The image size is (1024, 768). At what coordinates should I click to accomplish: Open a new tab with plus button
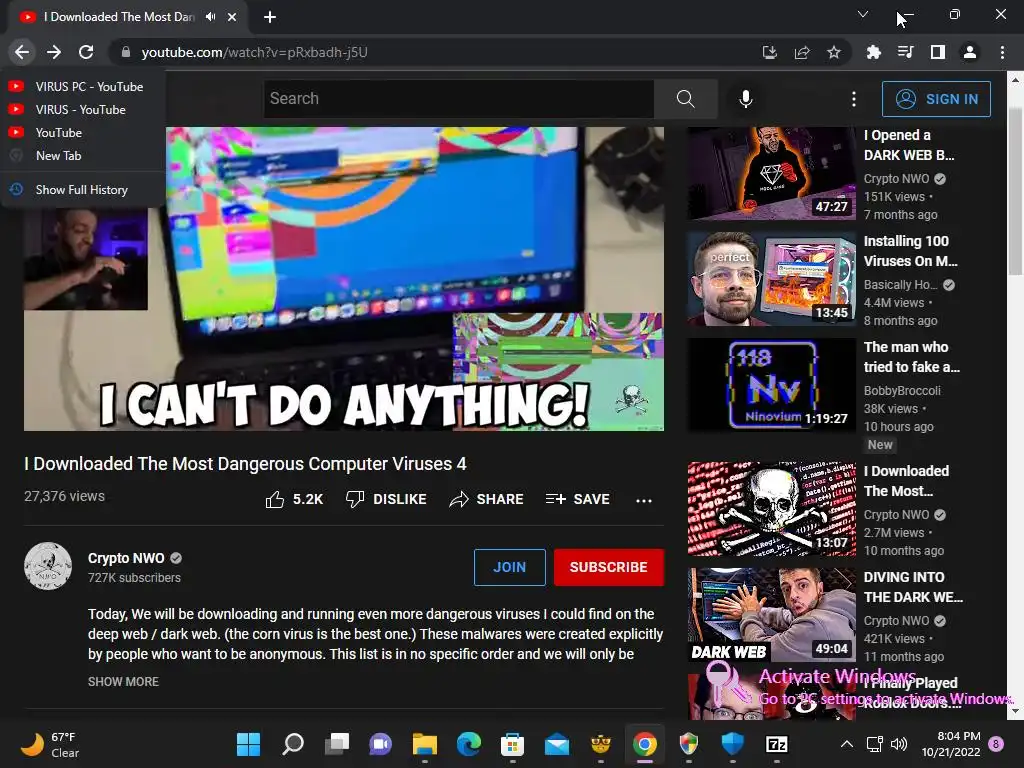tap(270, 17)
